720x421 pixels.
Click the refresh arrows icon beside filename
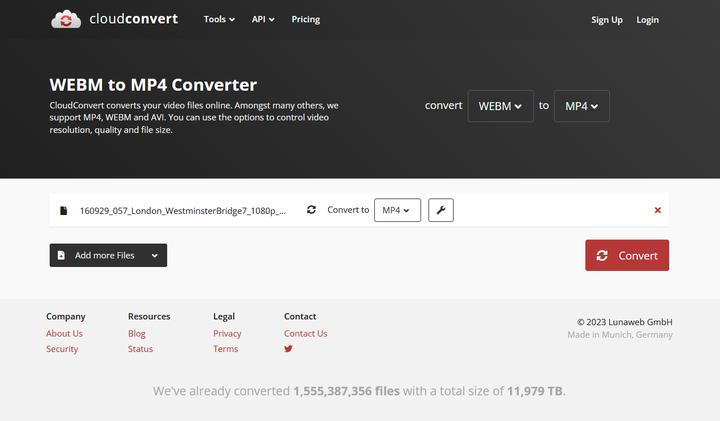point(311,210)
